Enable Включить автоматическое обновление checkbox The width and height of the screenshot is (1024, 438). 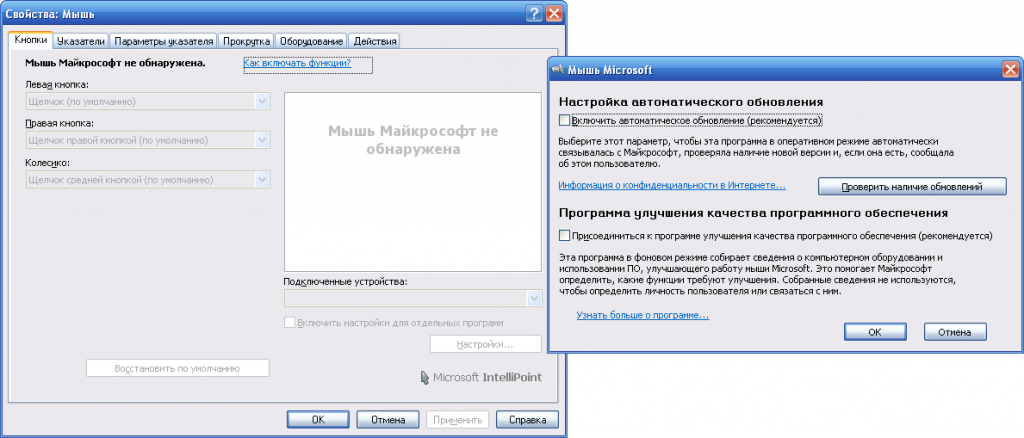tap(564, 120)
